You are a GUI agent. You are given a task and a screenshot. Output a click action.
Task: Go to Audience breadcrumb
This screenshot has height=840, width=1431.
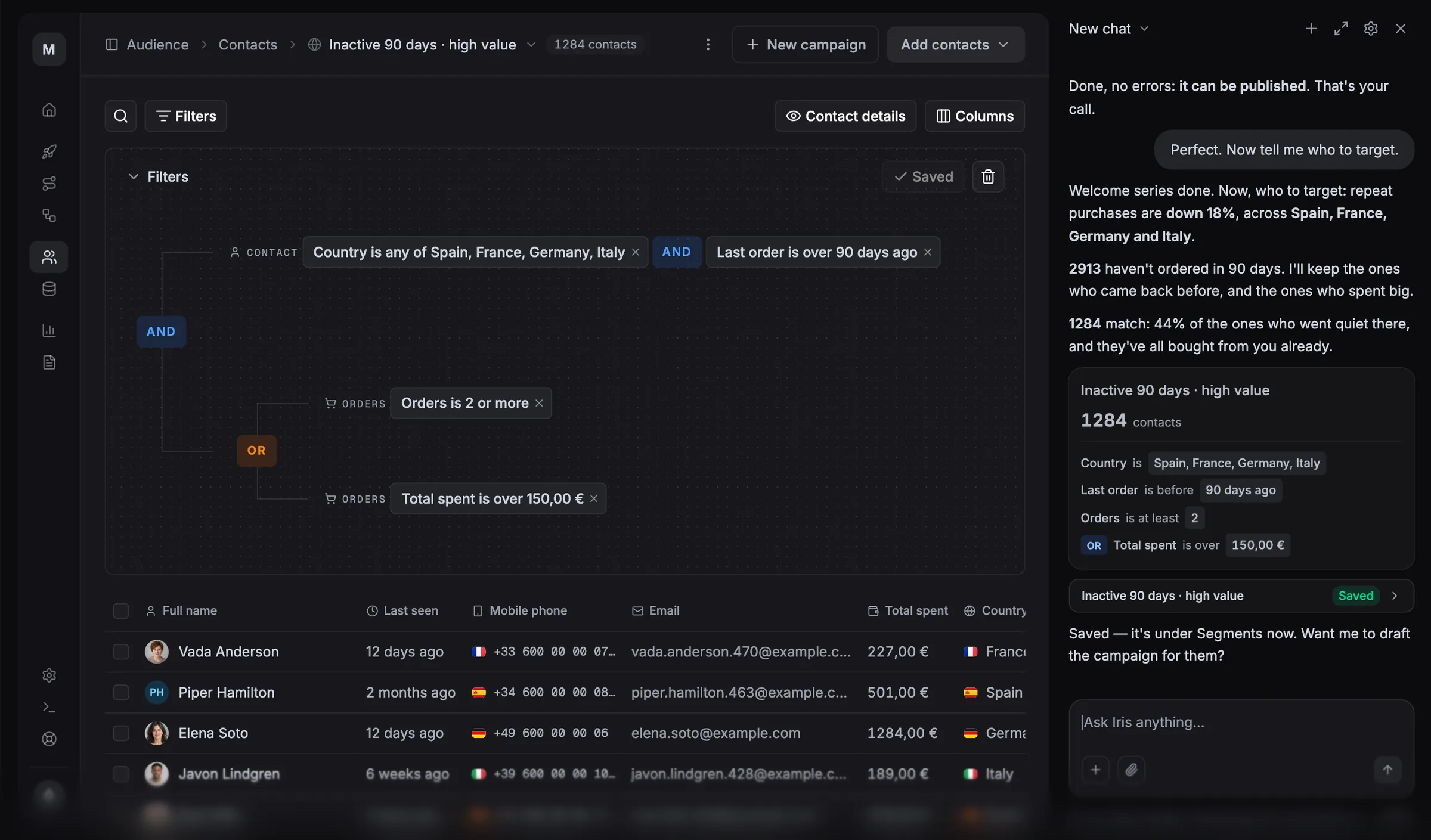pyautogui.click(x=157, y=44)
